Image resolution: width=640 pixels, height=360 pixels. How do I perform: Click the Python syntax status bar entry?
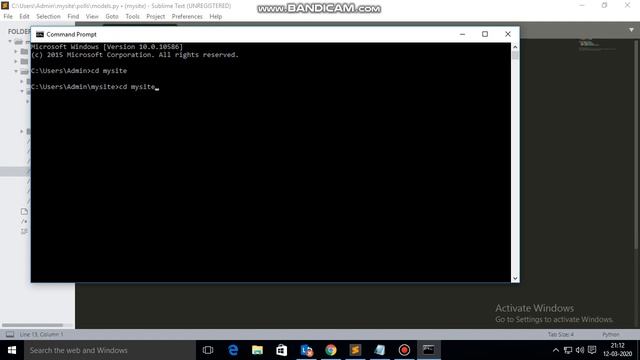pyautogui.click(x=611, y=334)
